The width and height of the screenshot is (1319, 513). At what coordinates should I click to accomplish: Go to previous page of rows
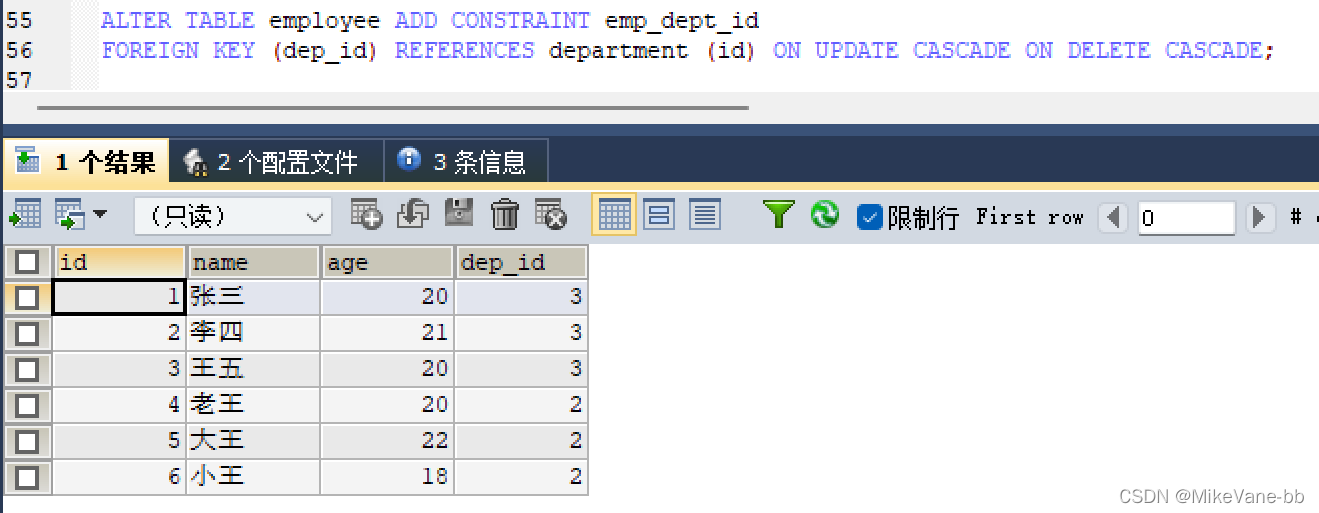tap(1114, 217)
